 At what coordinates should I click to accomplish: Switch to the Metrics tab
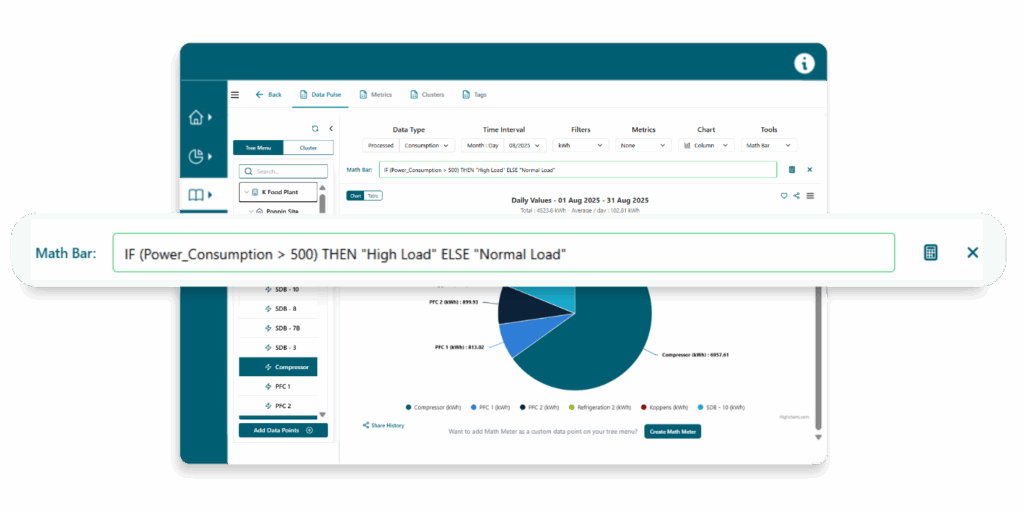[376, 95]
